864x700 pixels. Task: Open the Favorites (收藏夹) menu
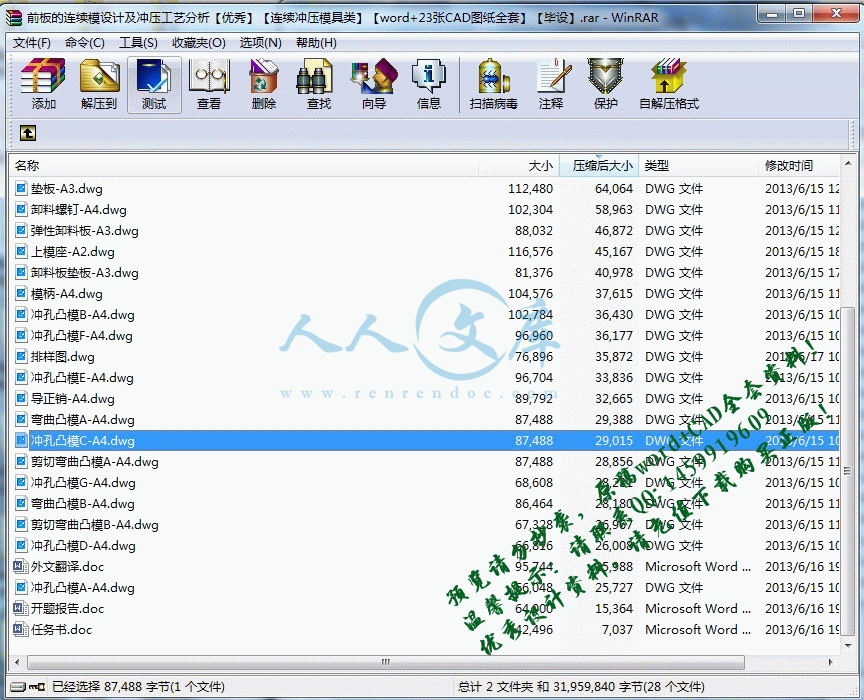click(x=199, y=42)
